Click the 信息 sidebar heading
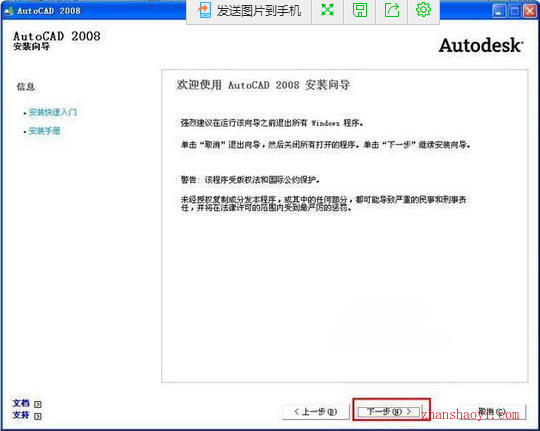 click(26, 86)
